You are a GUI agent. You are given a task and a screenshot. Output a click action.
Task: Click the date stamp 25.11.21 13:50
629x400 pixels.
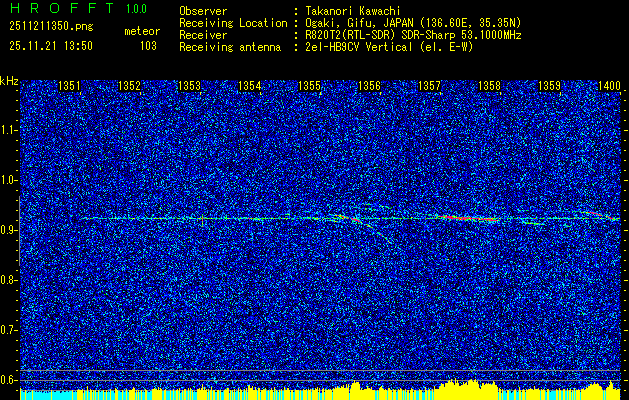(51, 46)
